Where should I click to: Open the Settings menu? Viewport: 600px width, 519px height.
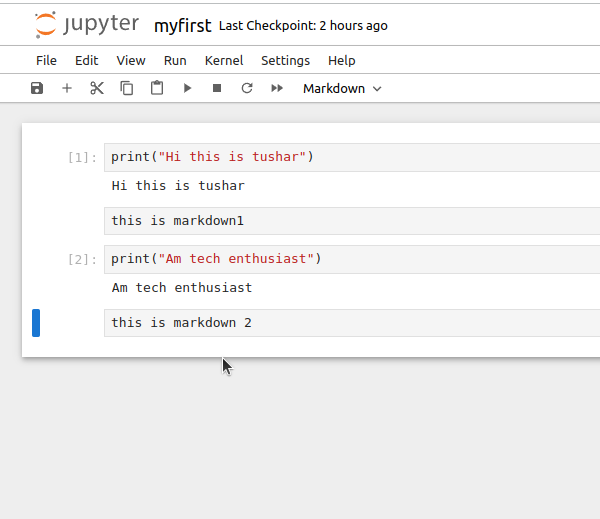285,60
